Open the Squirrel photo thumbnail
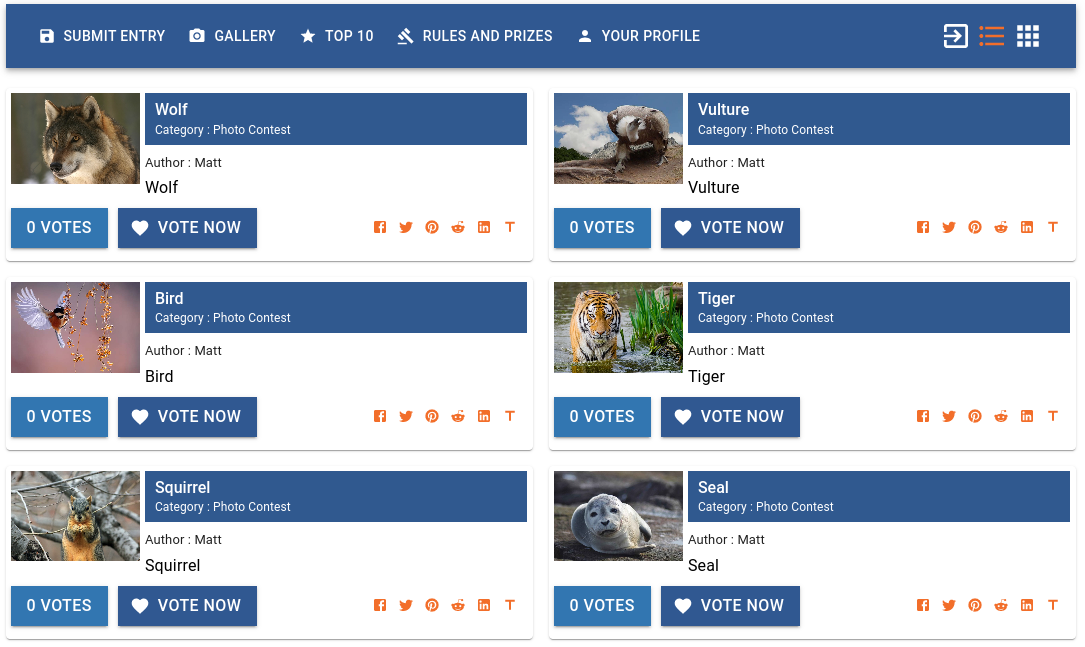The image size is (1085, 647). coord(75,516)
